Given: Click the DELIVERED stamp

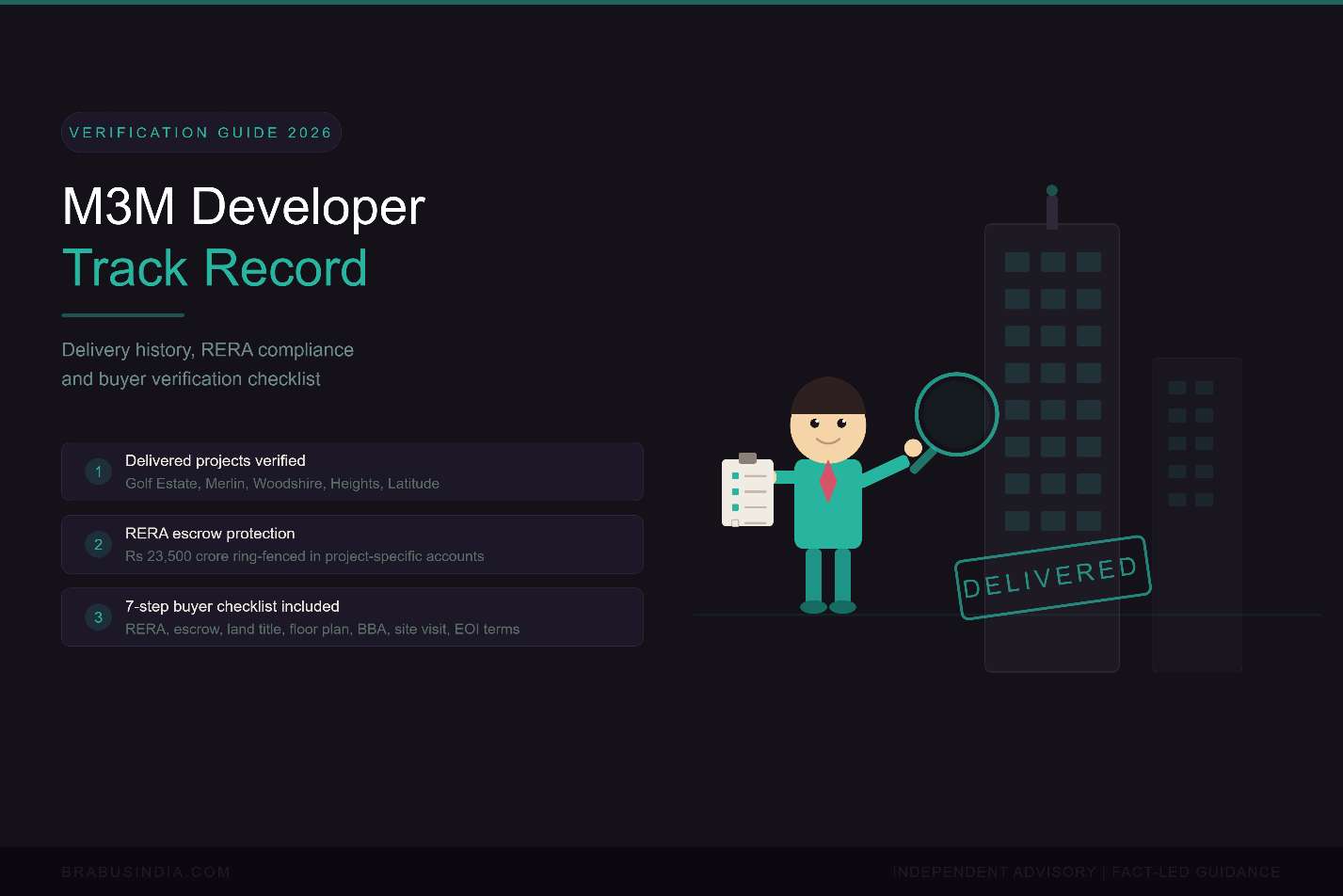Looking at the screenshot, I should pyautogui.click(x=1052, y=578).
